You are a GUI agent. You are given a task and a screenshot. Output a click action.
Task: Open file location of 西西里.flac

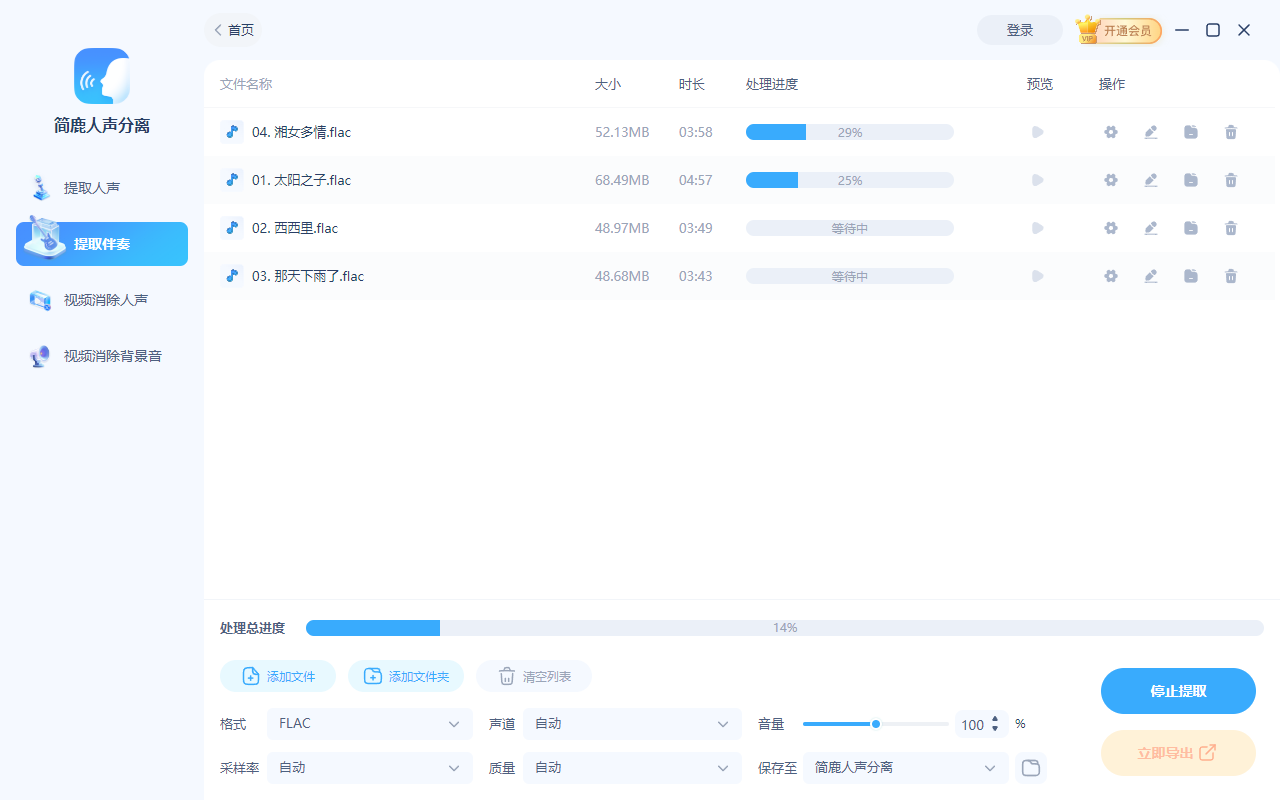coord(1190,227)
